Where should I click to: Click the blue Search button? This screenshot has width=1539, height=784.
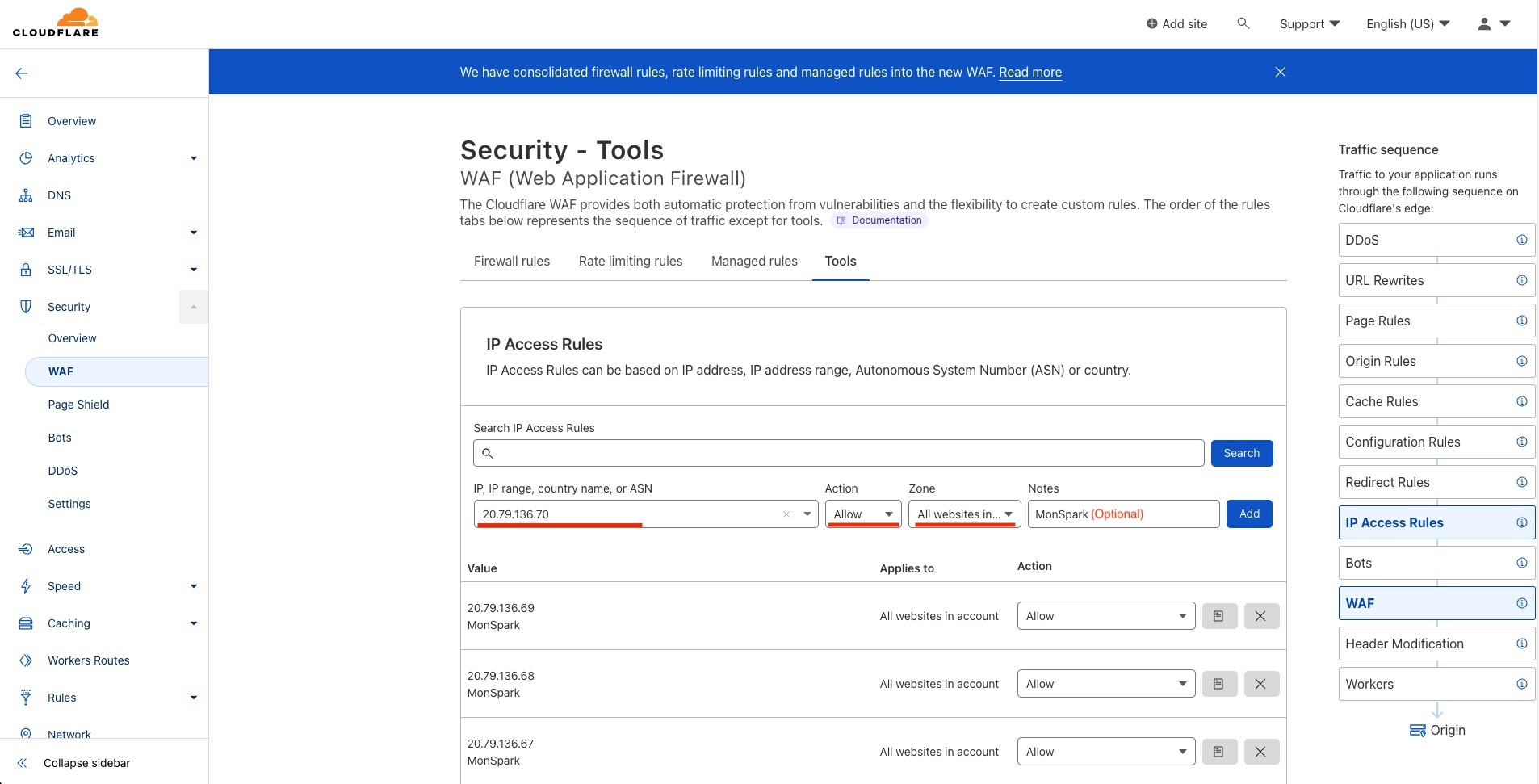point(1242,453)
